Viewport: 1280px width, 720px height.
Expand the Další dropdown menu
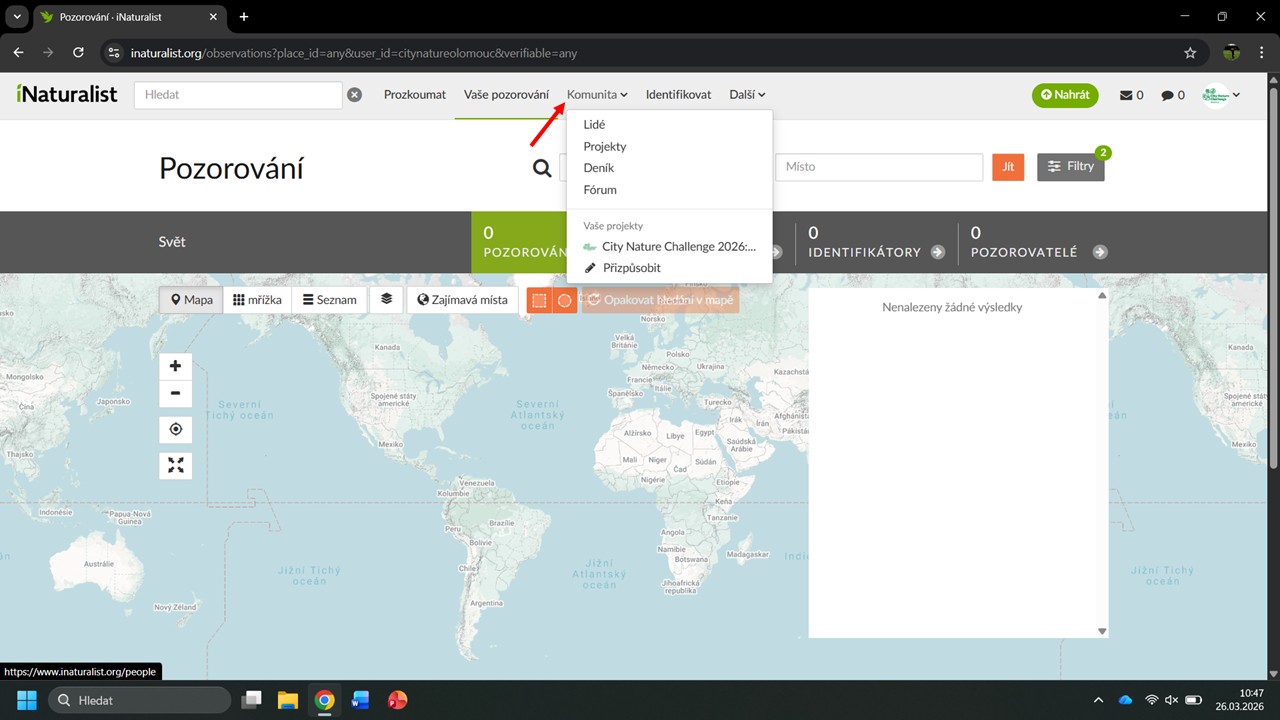click(x=747, y=95)
